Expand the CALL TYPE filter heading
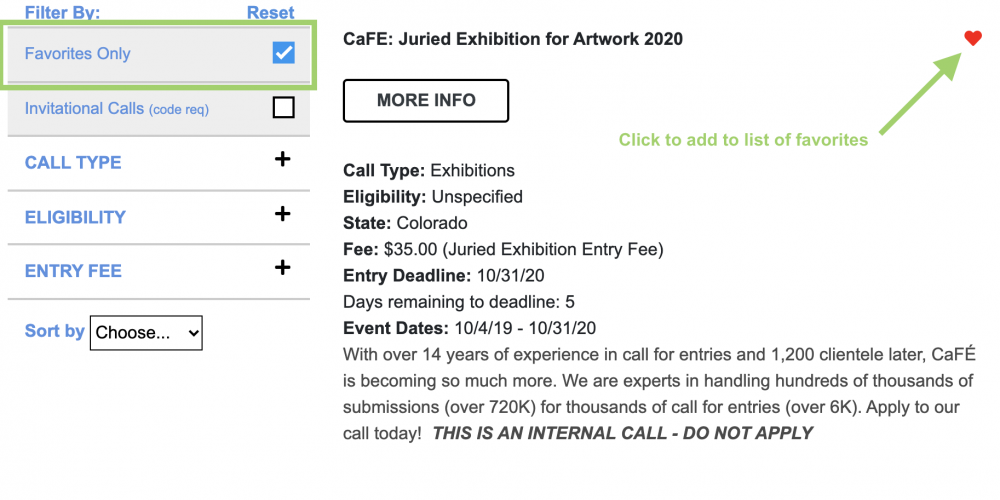The height and width of the screenshot is (500, 1000). (73, 163)
